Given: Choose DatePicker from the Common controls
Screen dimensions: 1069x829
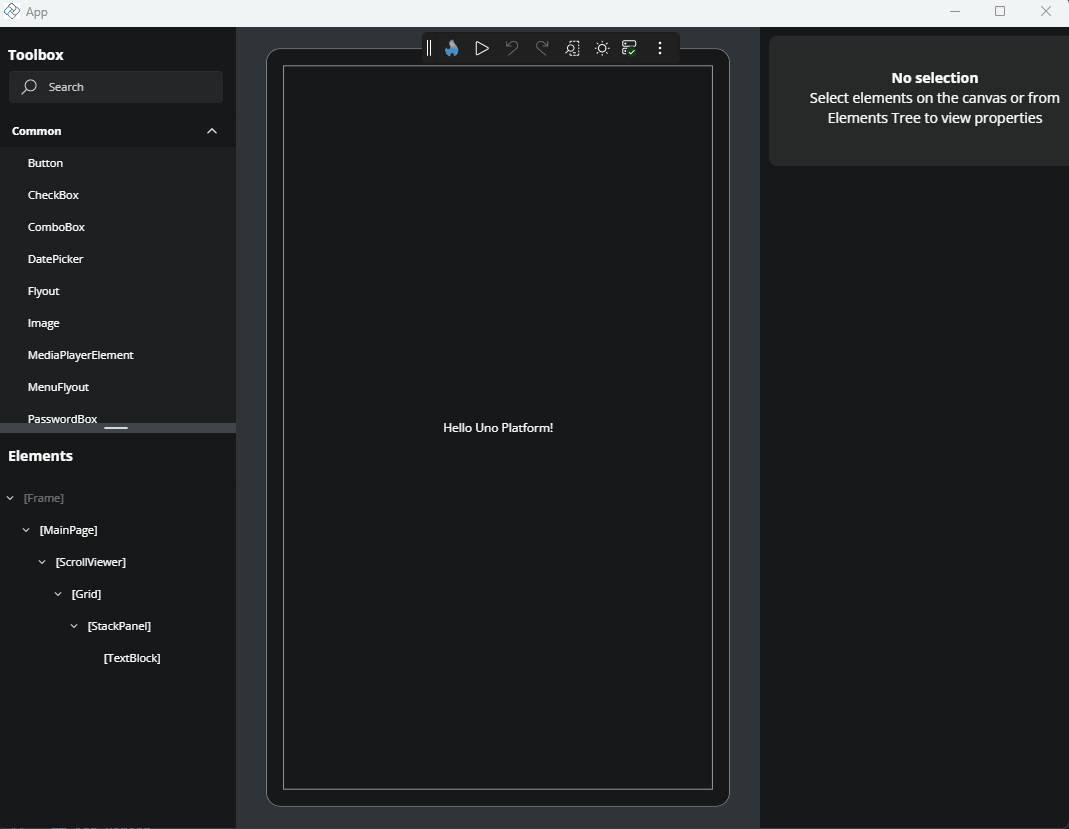Looking at the screenshot, I should click(x=55, y=258).
